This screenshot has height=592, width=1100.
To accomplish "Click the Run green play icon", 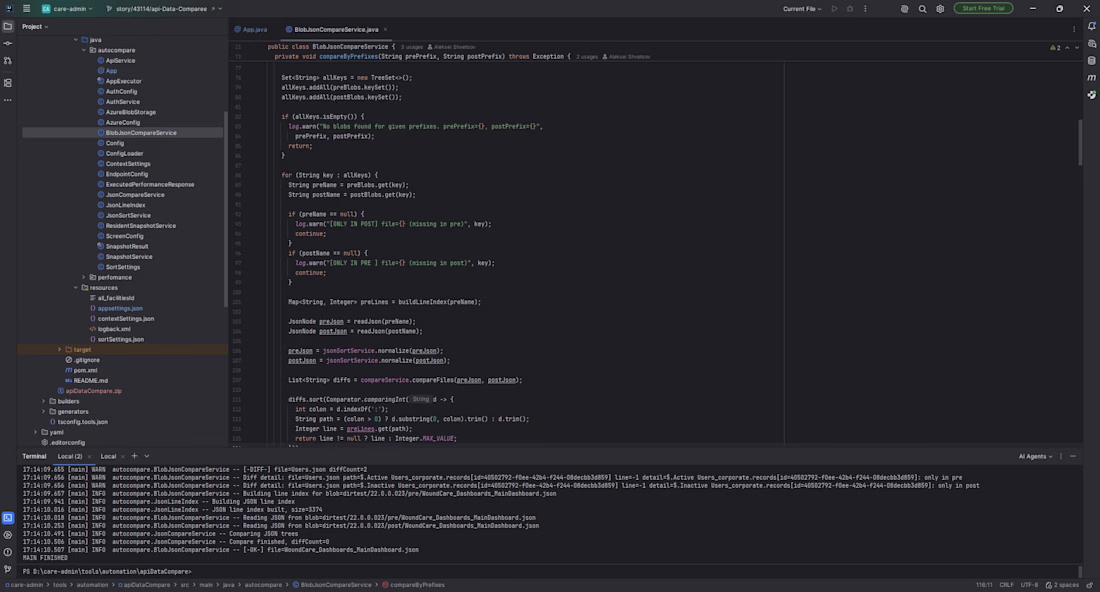I will [834, 9].
